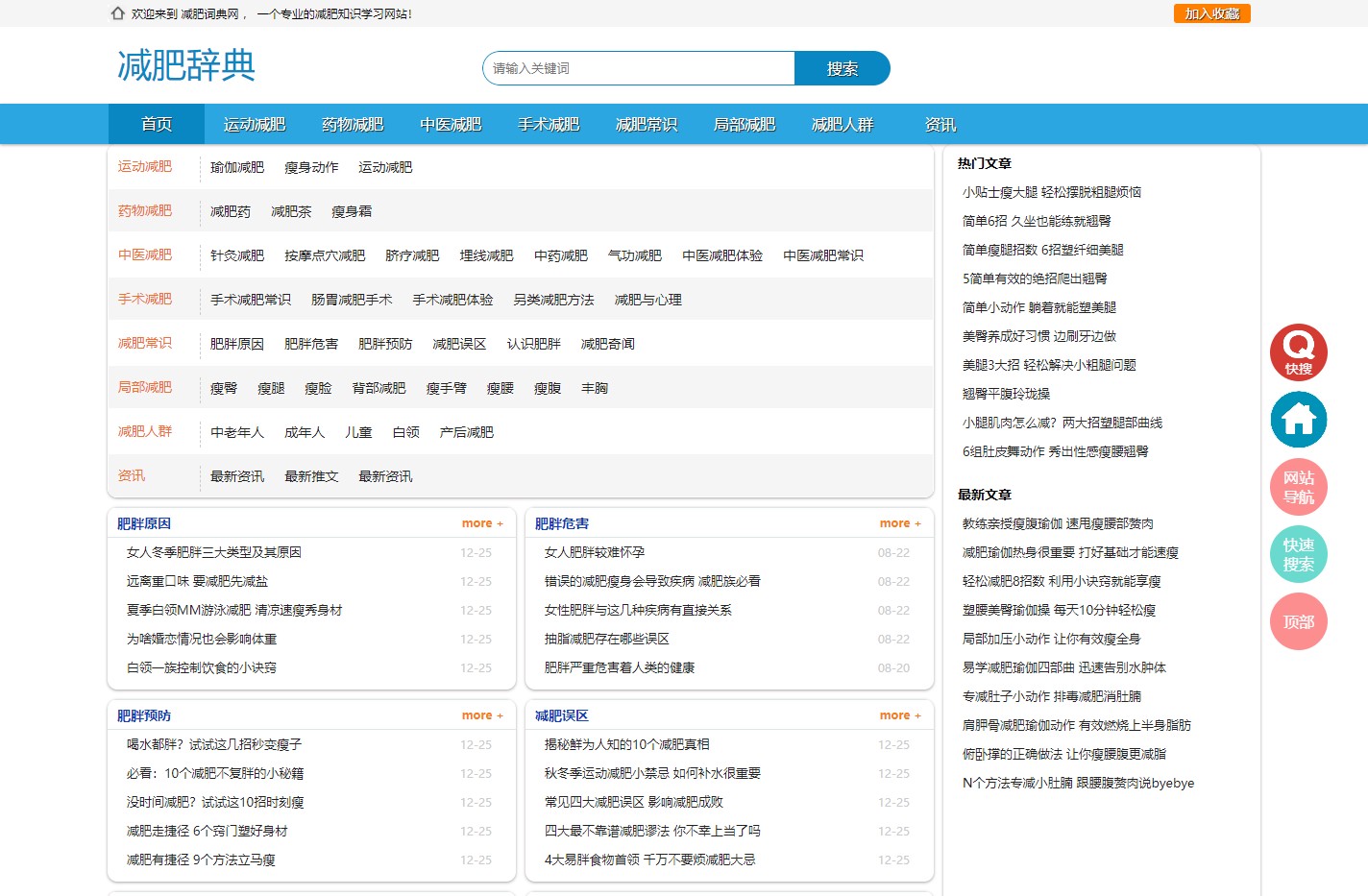Open the 减肥常识 navigation menu item

647,124
